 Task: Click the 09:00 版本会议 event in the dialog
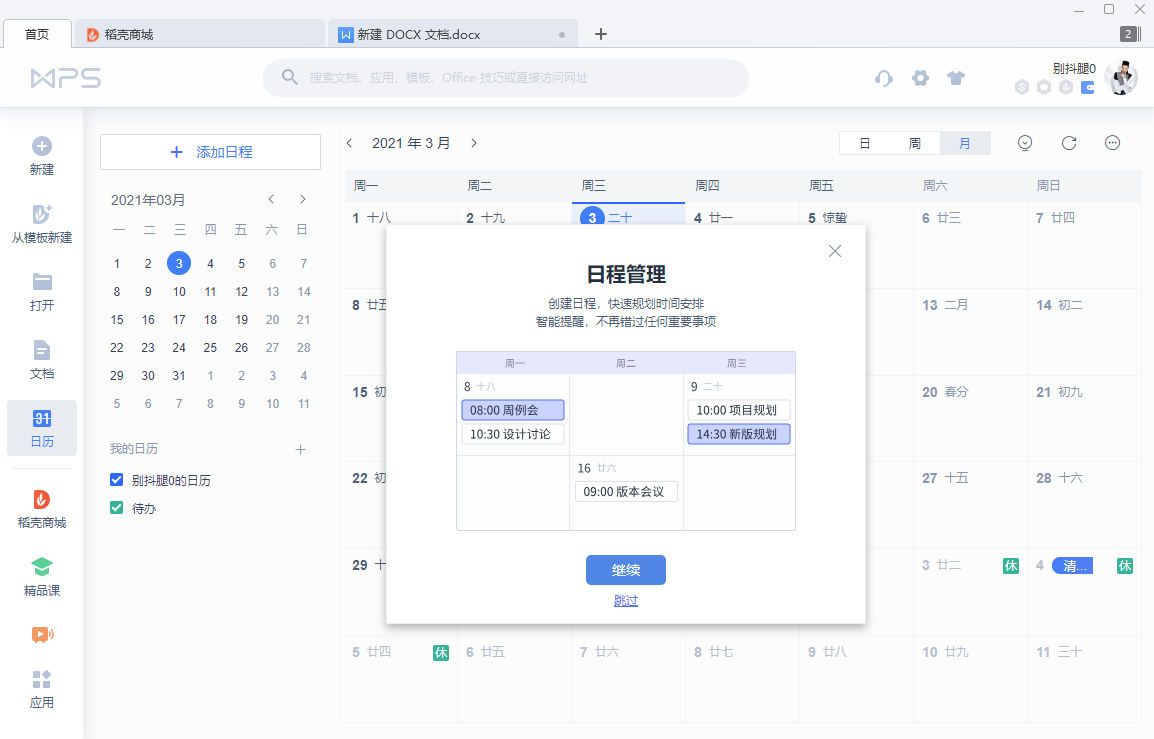(x=626, y=492)
